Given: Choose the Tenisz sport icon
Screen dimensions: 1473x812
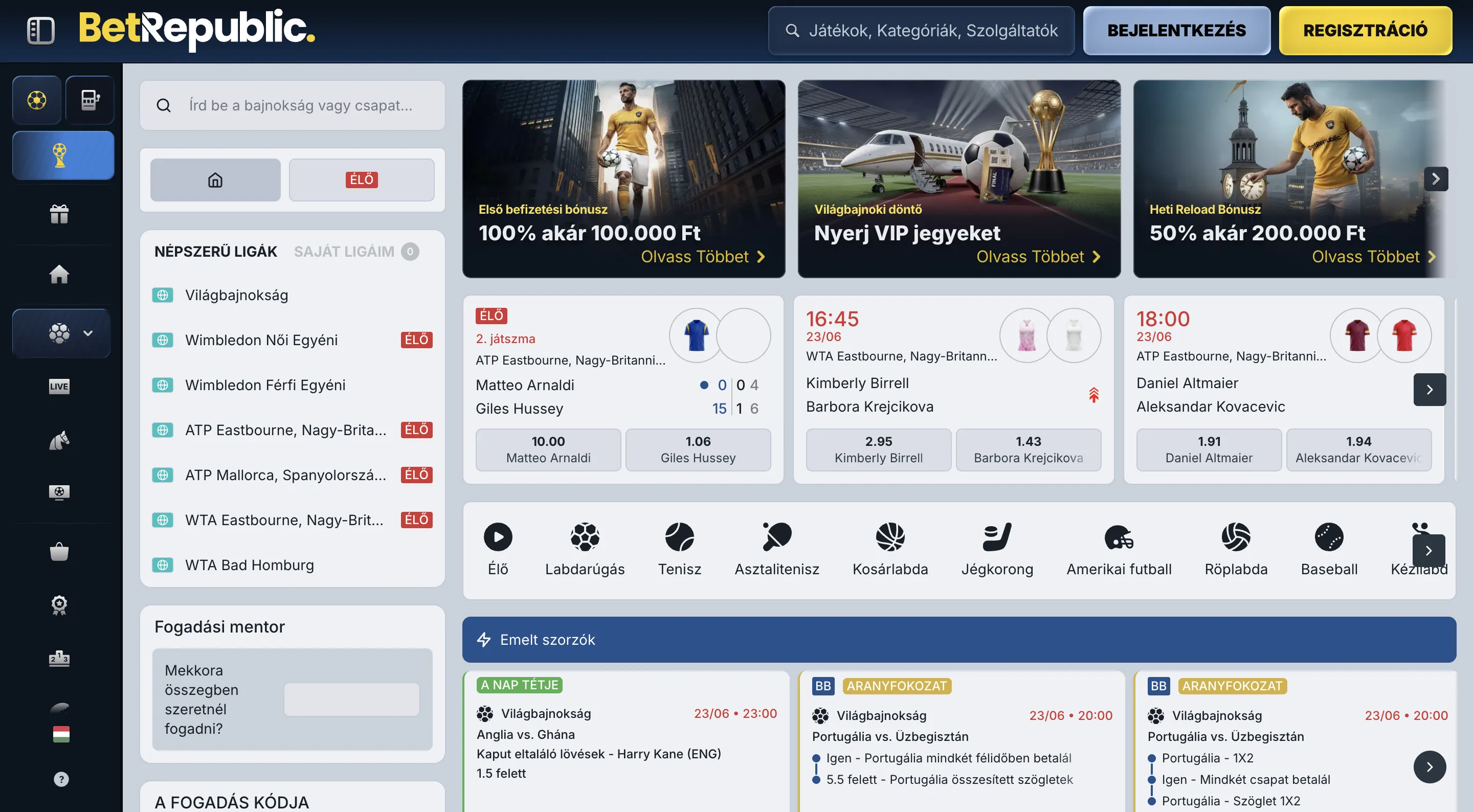Looking at the screenshot, I should [679, 537].
